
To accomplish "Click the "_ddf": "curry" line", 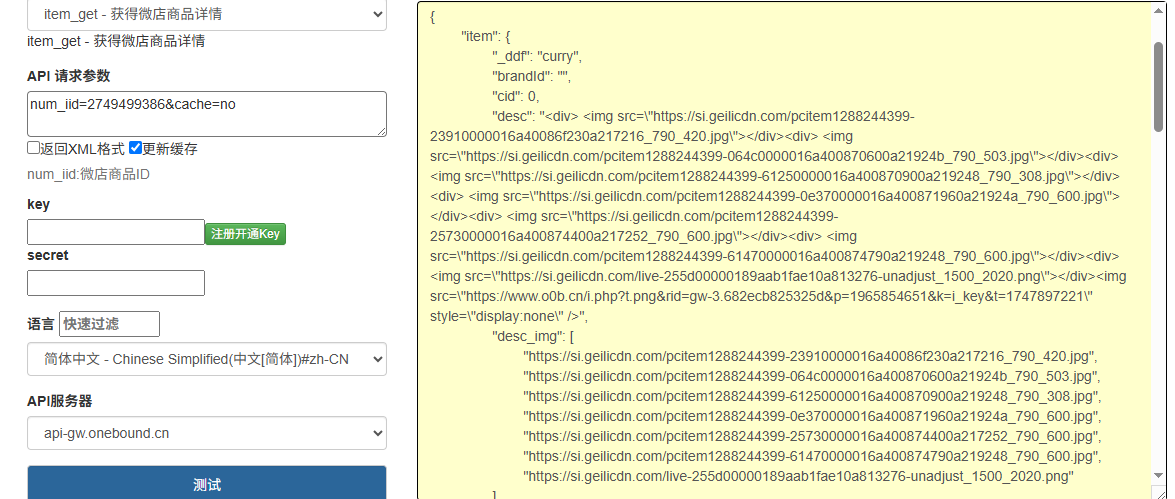I will tap(537, 56).
